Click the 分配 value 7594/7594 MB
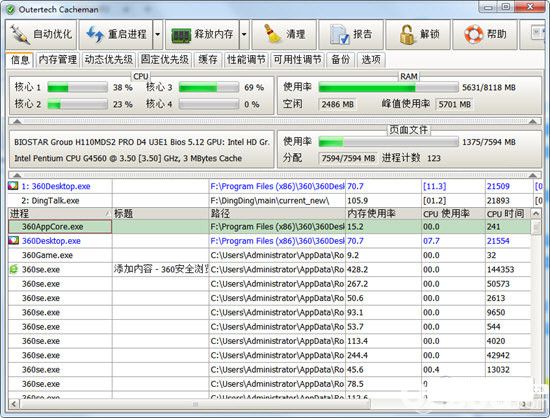Screen dimensions: 550x418 348,158
